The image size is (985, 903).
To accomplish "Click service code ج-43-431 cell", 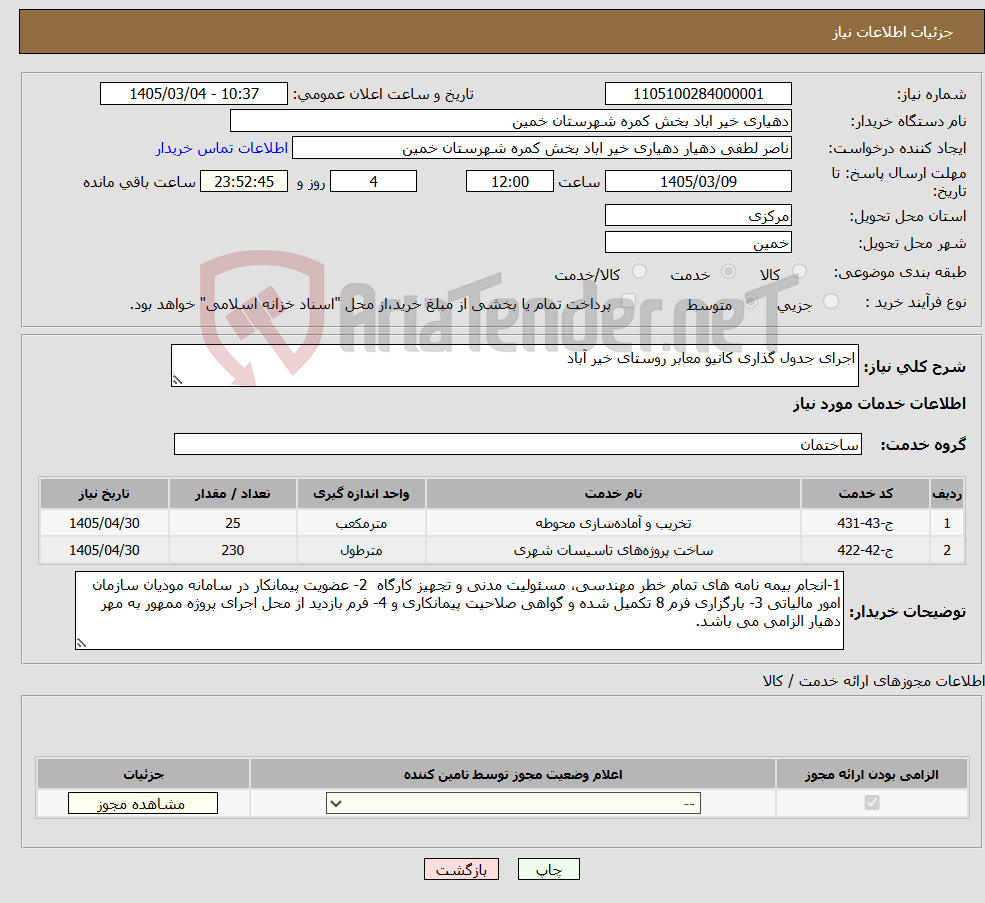I will pos(865,523).
